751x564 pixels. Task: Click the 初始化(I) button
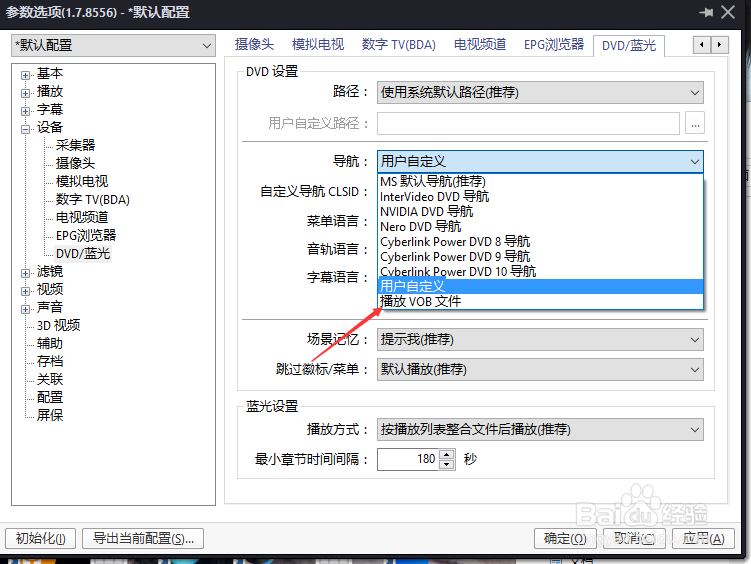(41, 539)
